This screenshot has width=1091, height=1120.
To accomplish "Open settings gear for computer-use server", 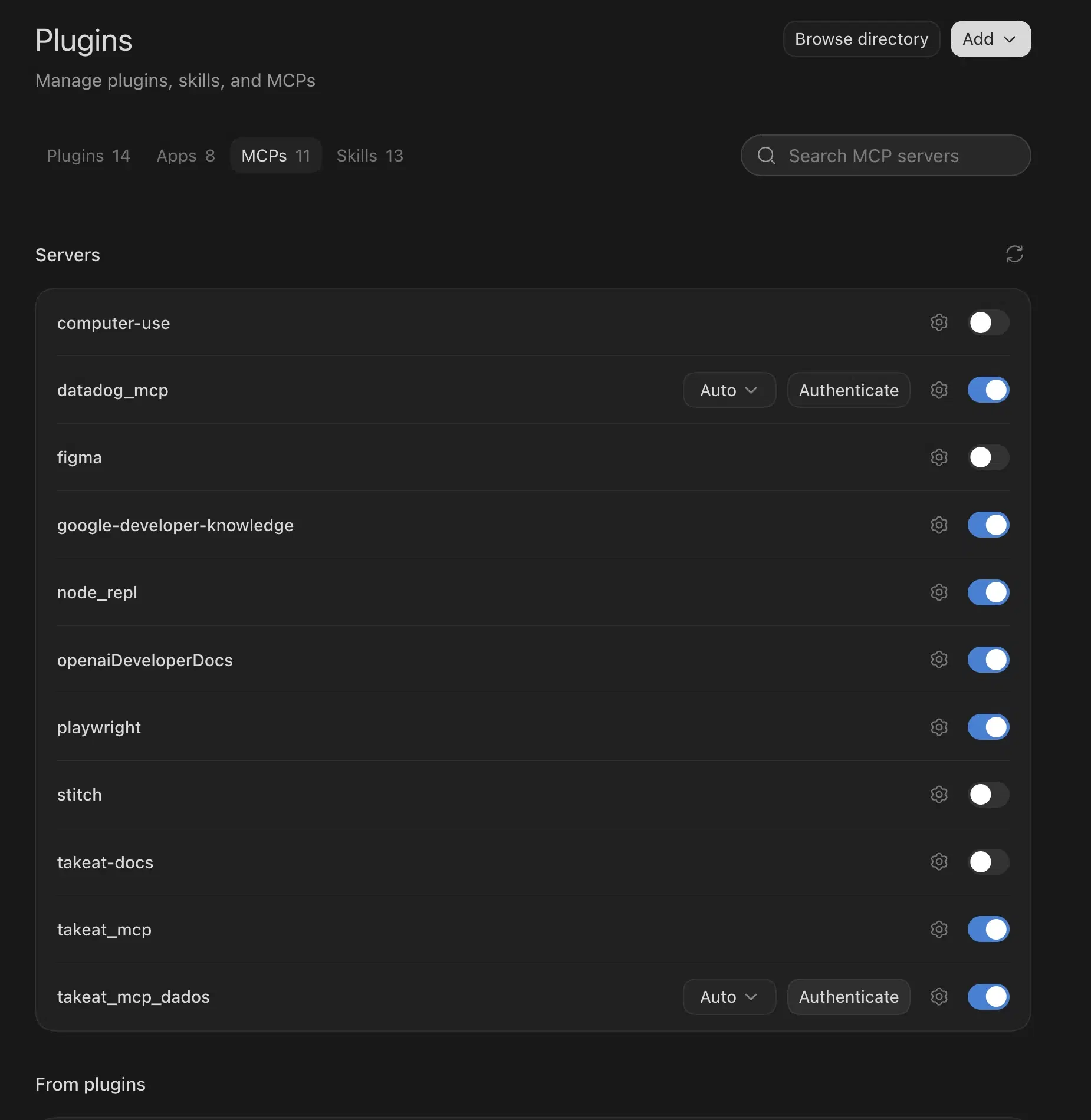I will pyautogui.click(x=939, y=322).
